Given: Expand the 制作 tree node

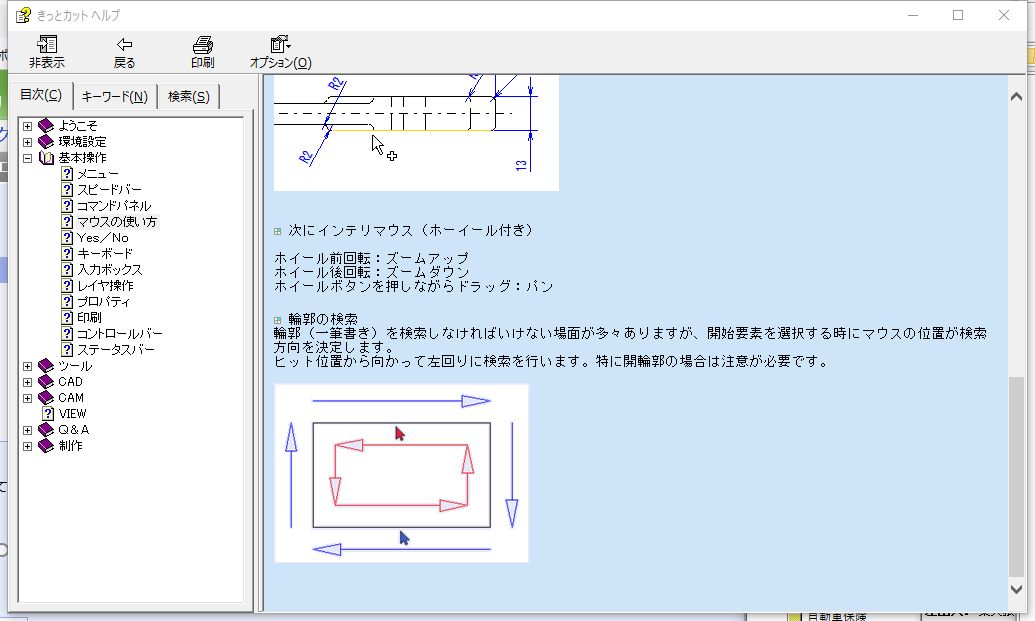Looking at the screenshot, I should point(27,446).
